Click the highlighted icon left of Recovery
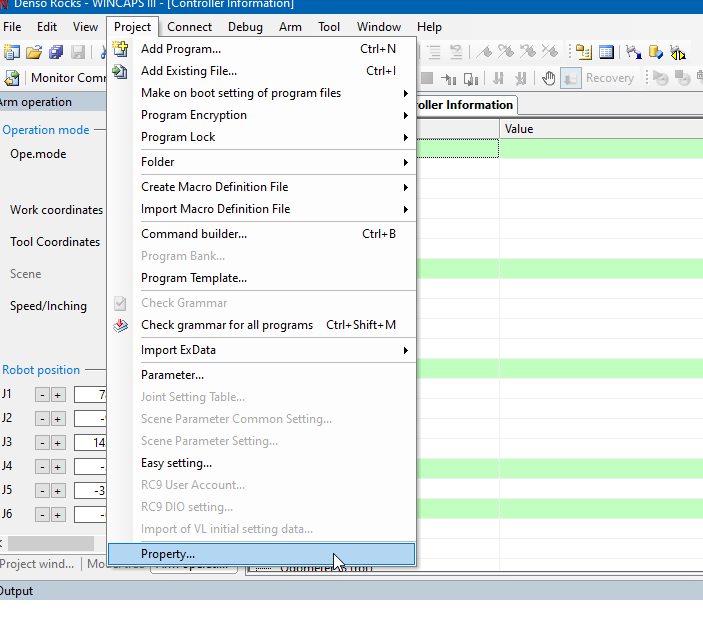The height and width of the screenshot is (622, 703). [571, 78]
